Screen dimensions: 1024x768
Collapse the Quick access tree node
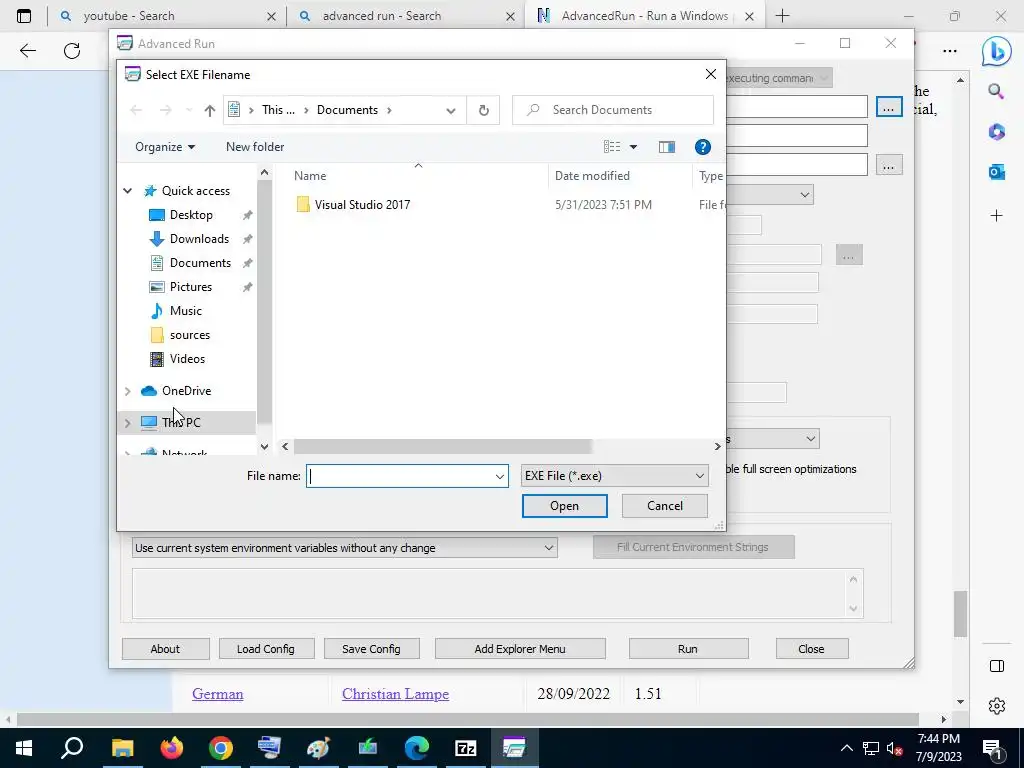(x=128, y=191)
